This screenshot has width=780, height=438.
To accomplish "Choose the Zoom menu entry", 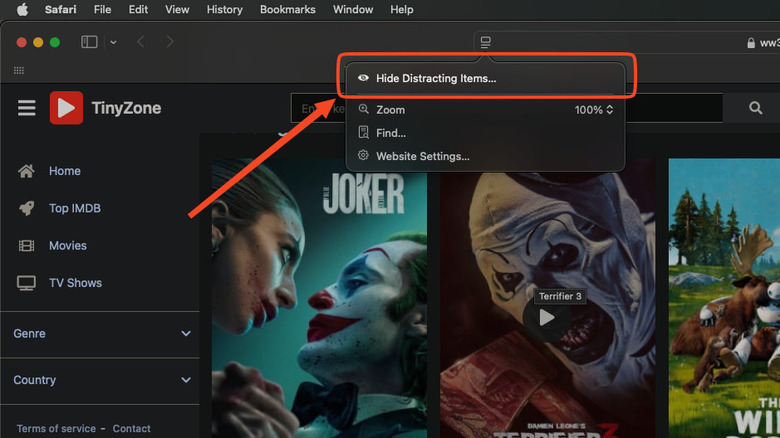I will (486, 110).
